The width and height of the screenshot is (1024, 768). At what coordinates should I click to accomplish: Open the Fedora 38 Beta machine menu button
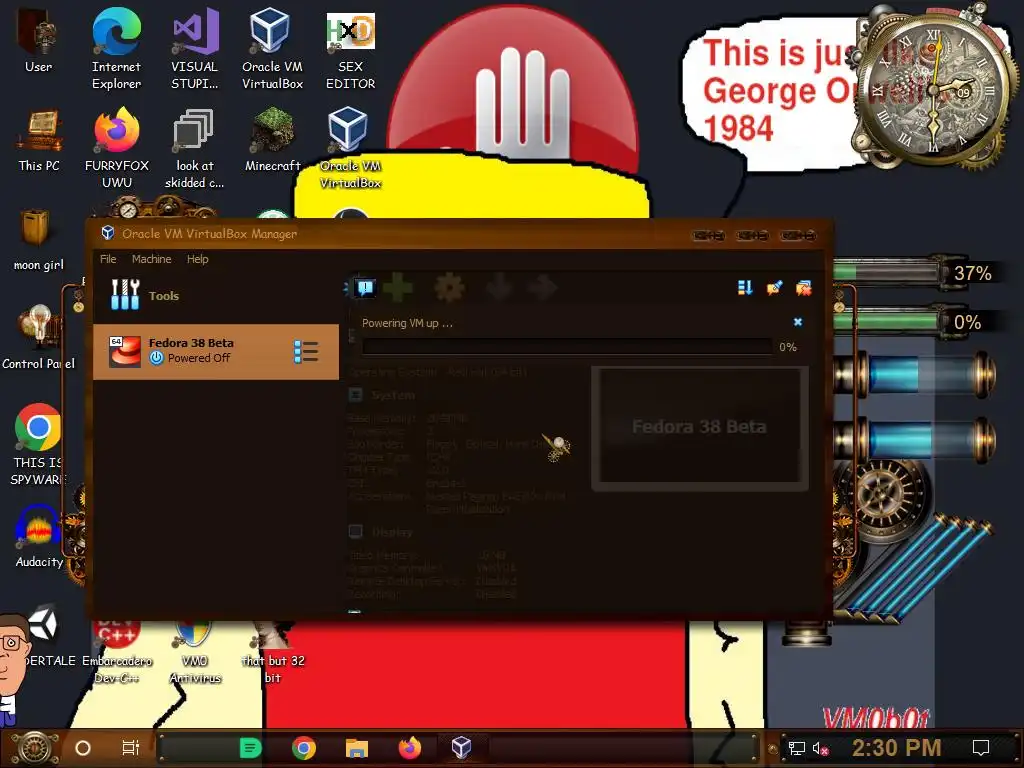[306, 351]
